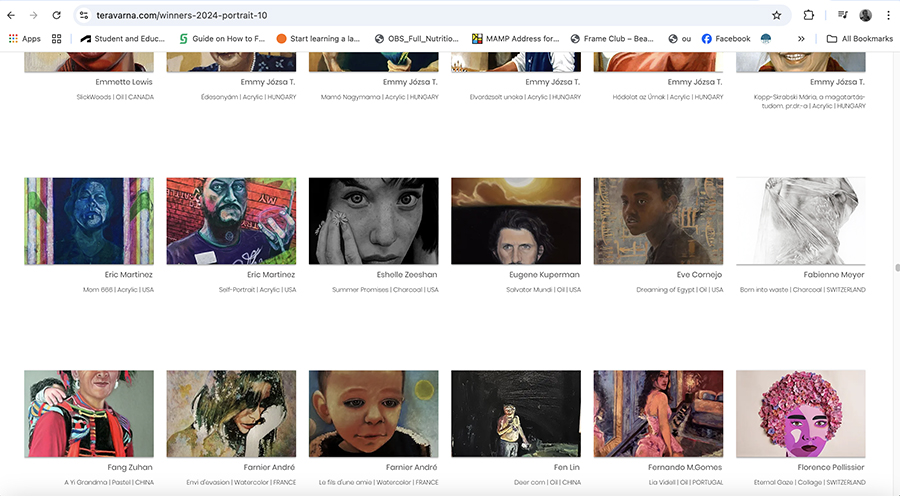Open Farnier André Envi d'evasion thumbnail

231,414
